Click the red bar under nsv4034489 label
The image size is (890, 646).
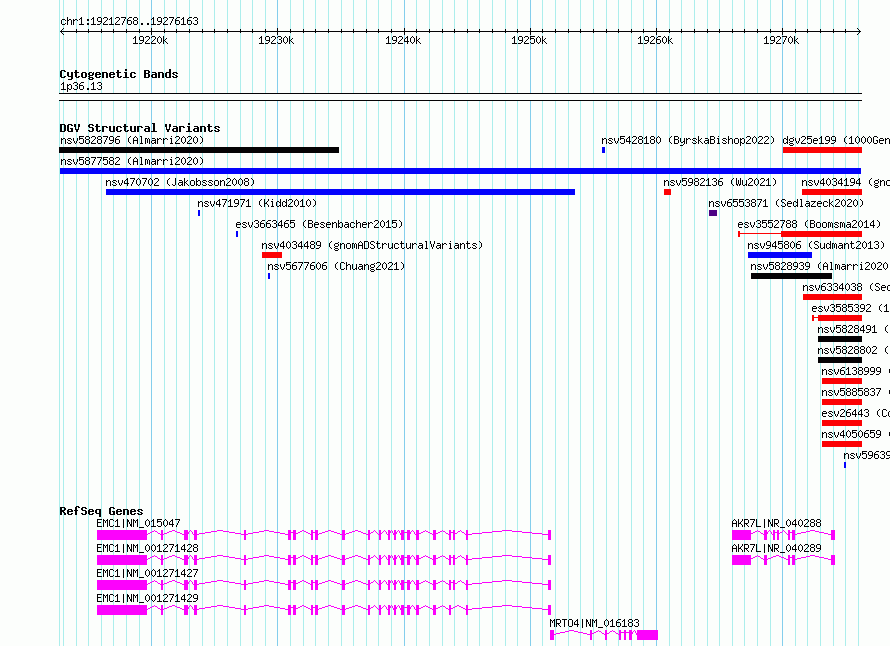(x=272, y=255)
